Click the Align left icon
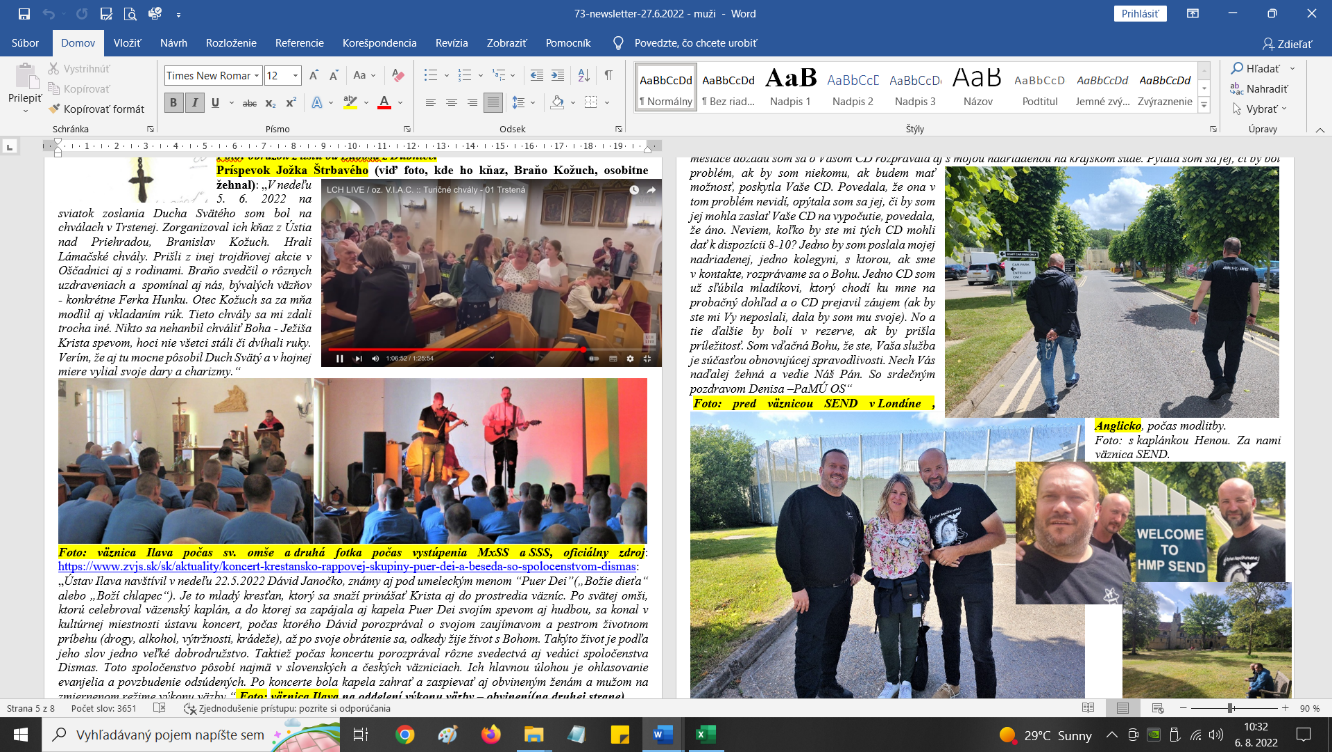The height and width of the screenshot is (752, 1332). [431, 103]
